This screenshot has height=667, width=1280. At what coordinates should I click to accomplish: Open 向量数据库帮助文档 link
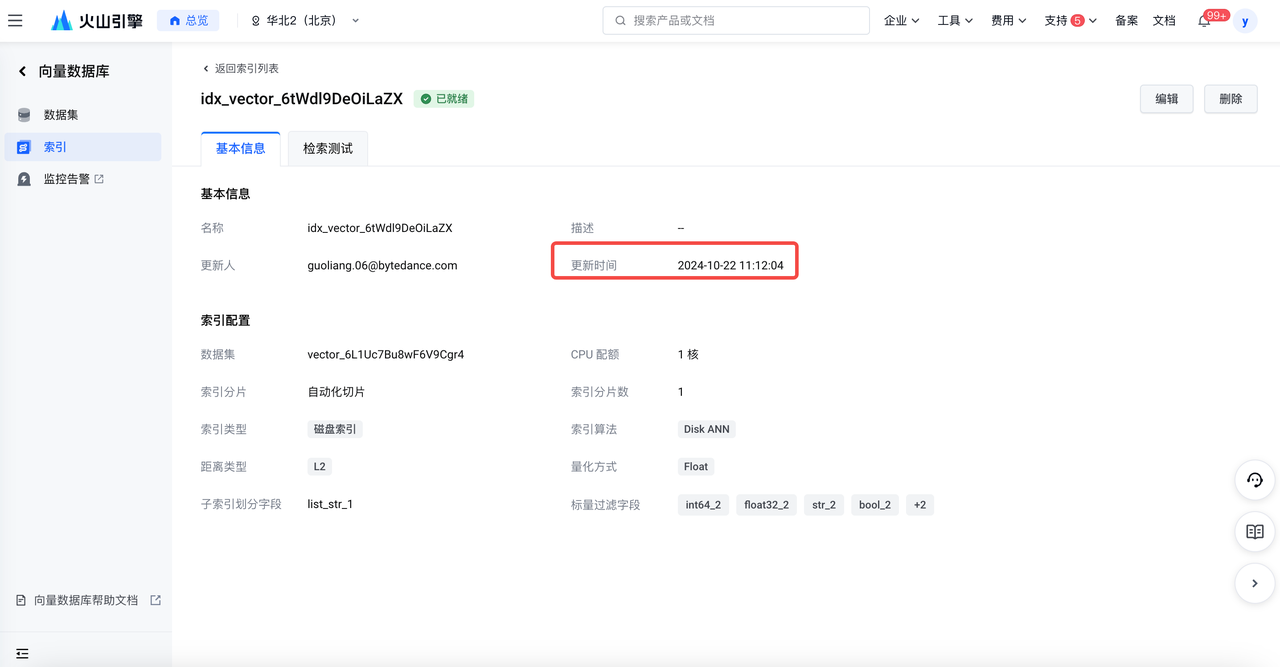click(x=88, y=600)
